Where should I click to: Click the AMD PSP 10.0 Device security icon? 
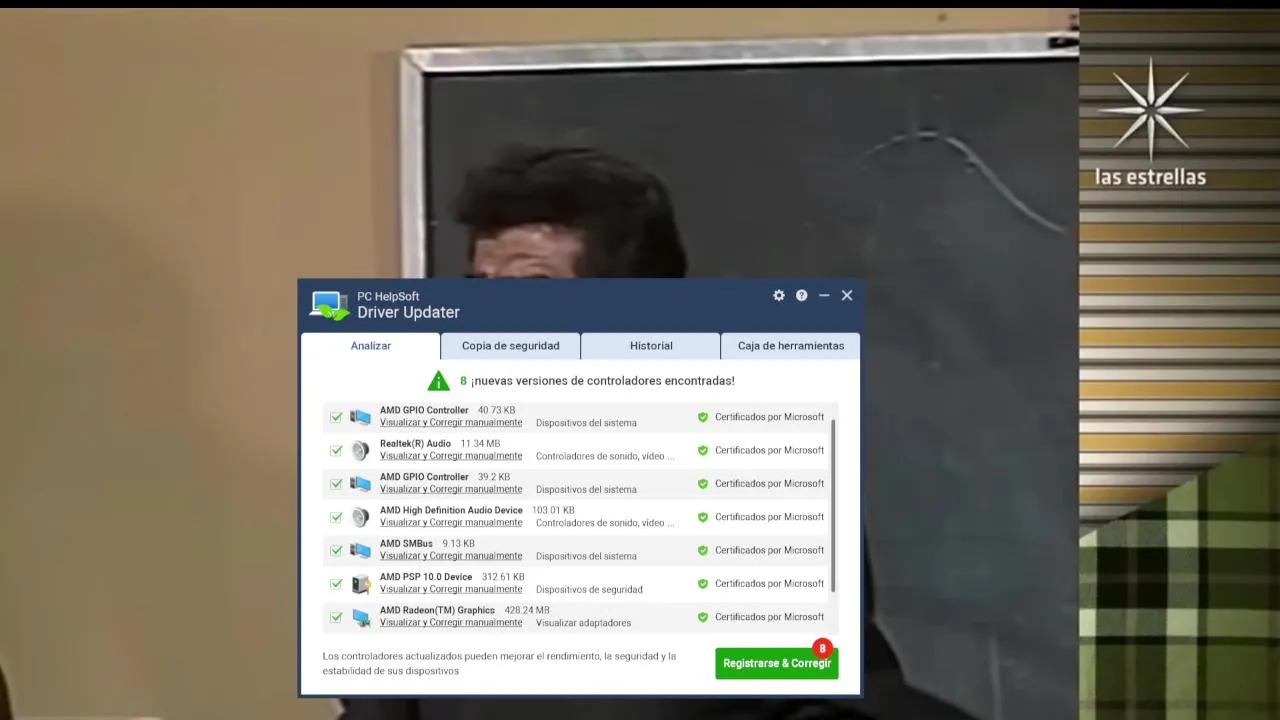360,584
